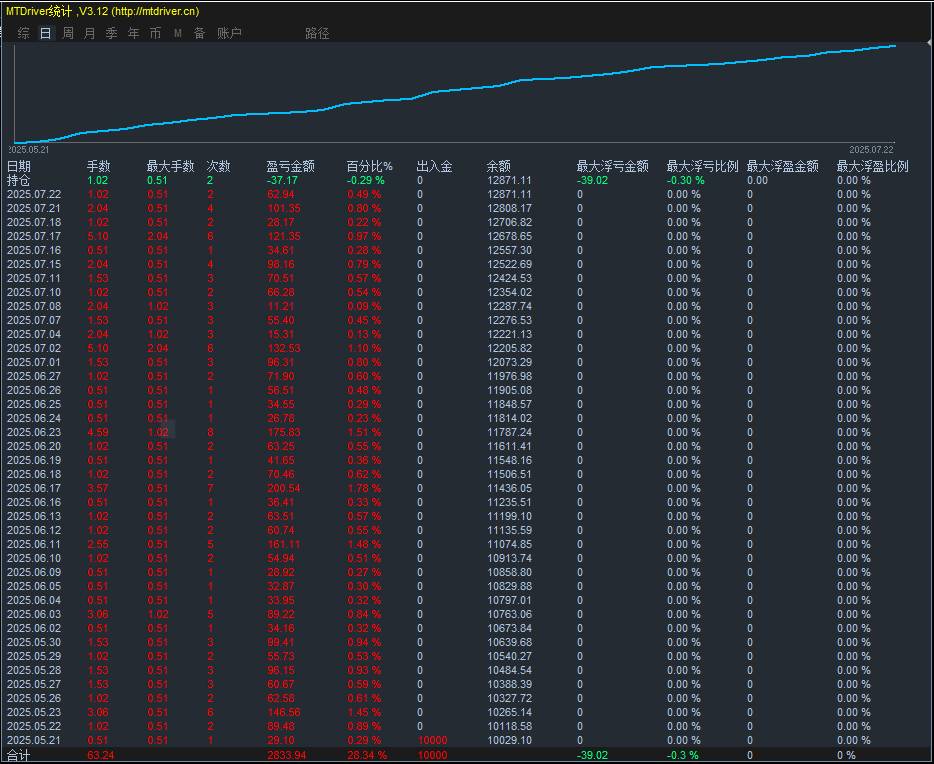Select the 2025.07.17 date row

467,236
